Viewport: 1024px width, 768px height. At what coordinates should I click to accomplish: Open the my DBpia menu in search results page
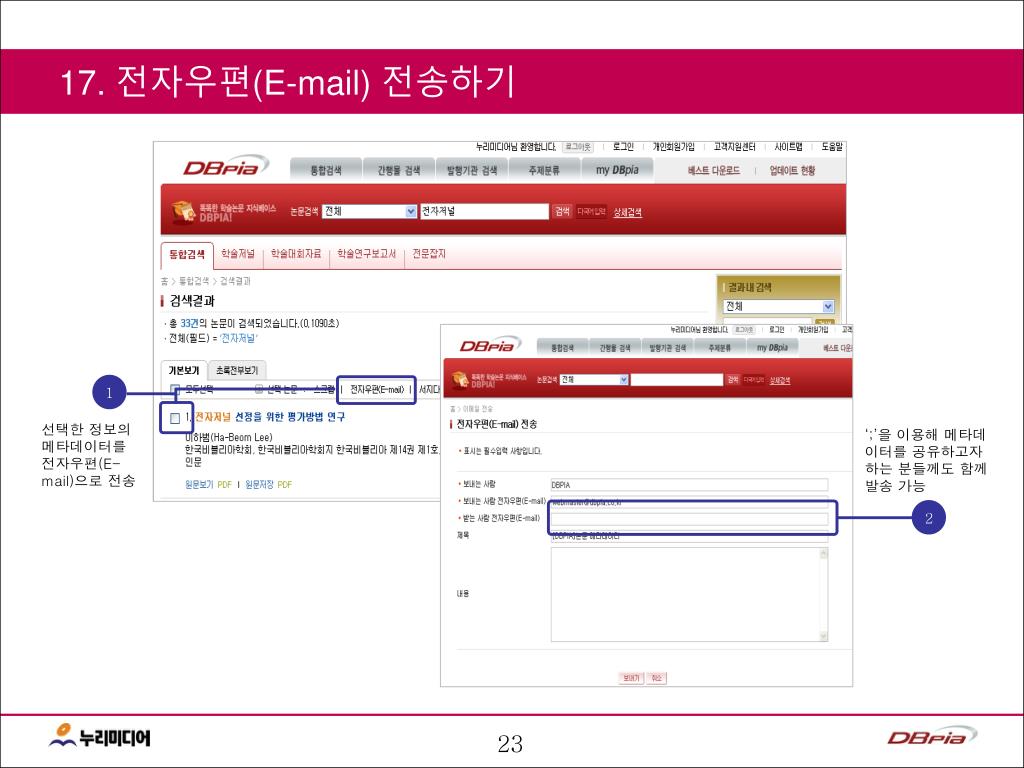tap(617, 170)
